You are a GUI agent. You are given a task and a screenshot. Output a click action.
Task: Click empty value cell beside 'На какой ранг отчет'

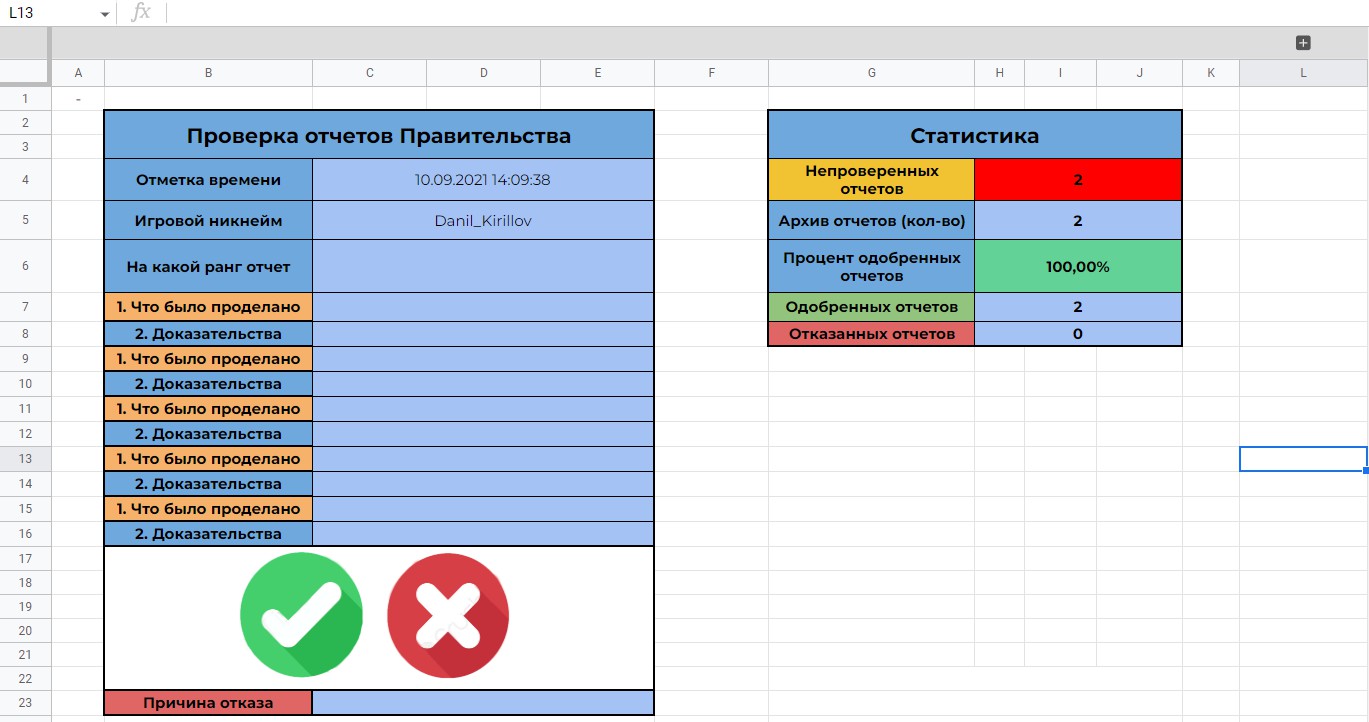coord(483,266)
